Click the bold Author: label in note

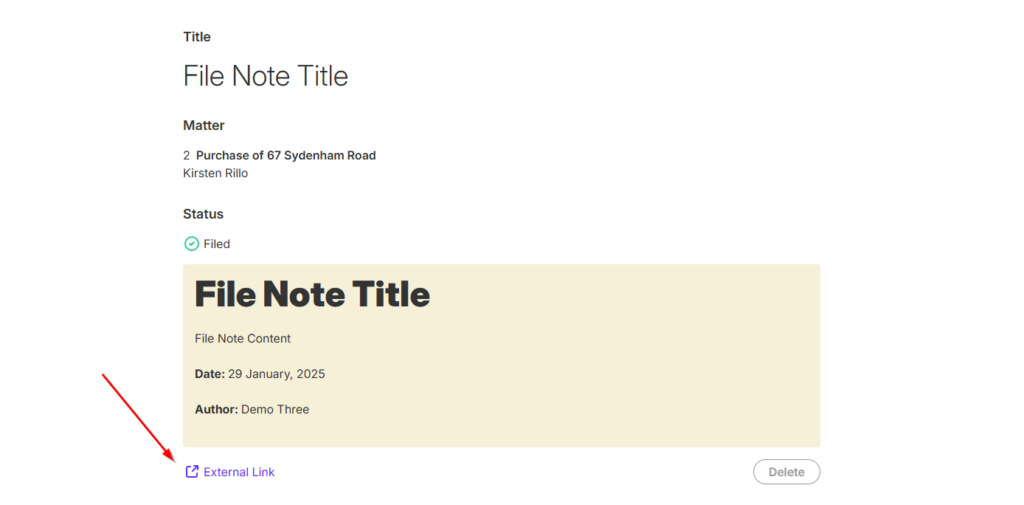(x=216, y=409)
